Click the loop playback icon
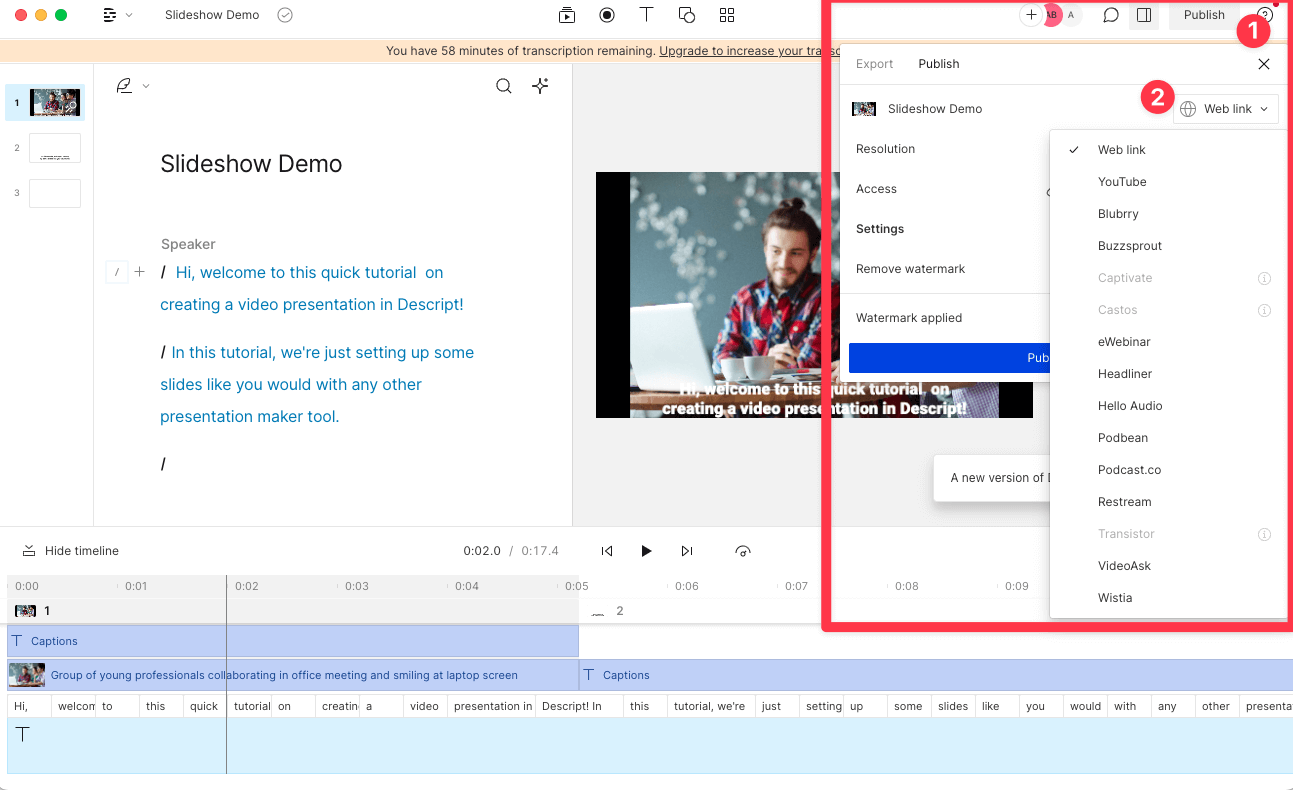 click(x=742, y=551)
